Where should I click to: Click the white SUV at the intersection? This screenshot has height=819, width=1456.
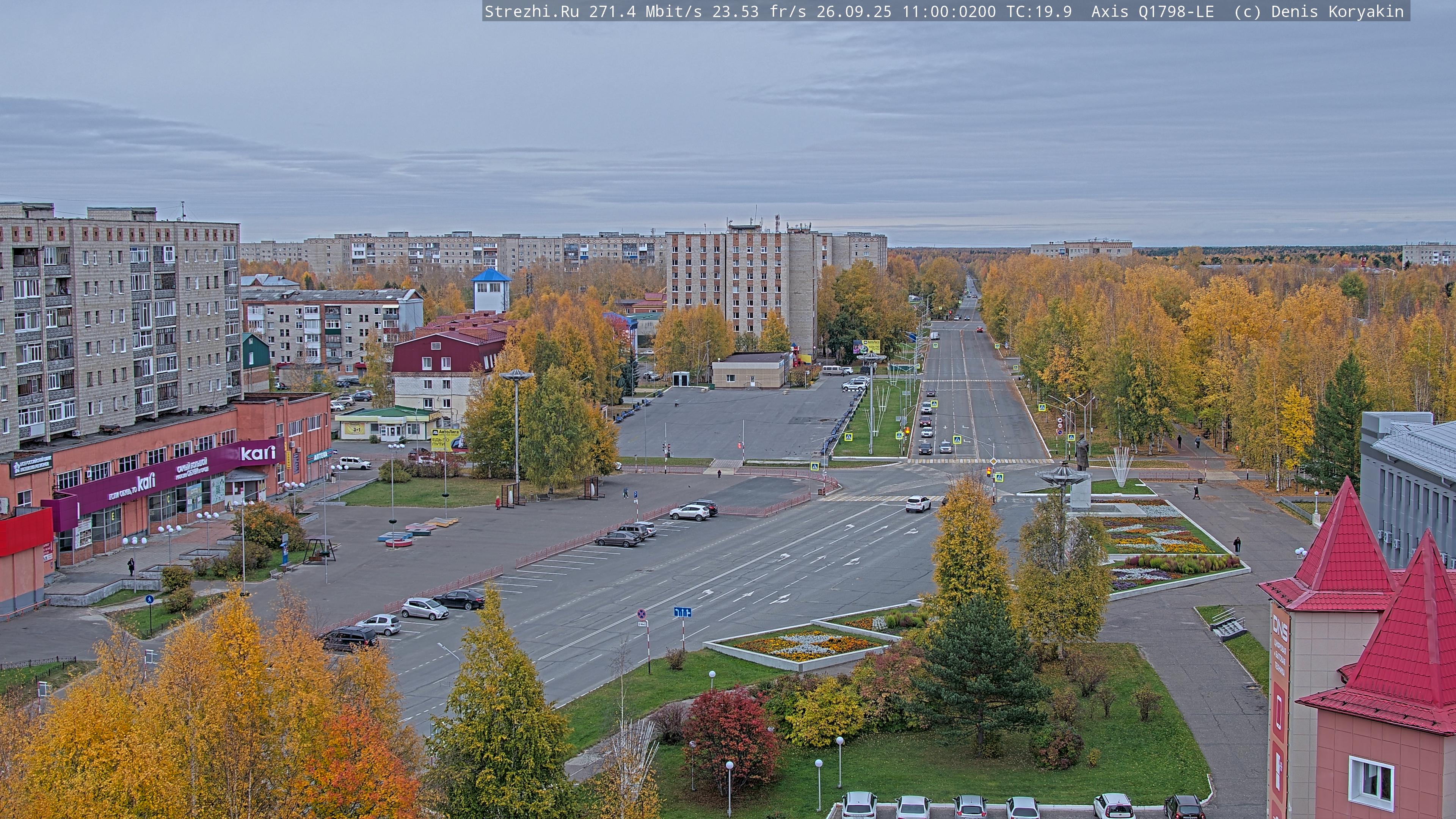pos(918,504)
